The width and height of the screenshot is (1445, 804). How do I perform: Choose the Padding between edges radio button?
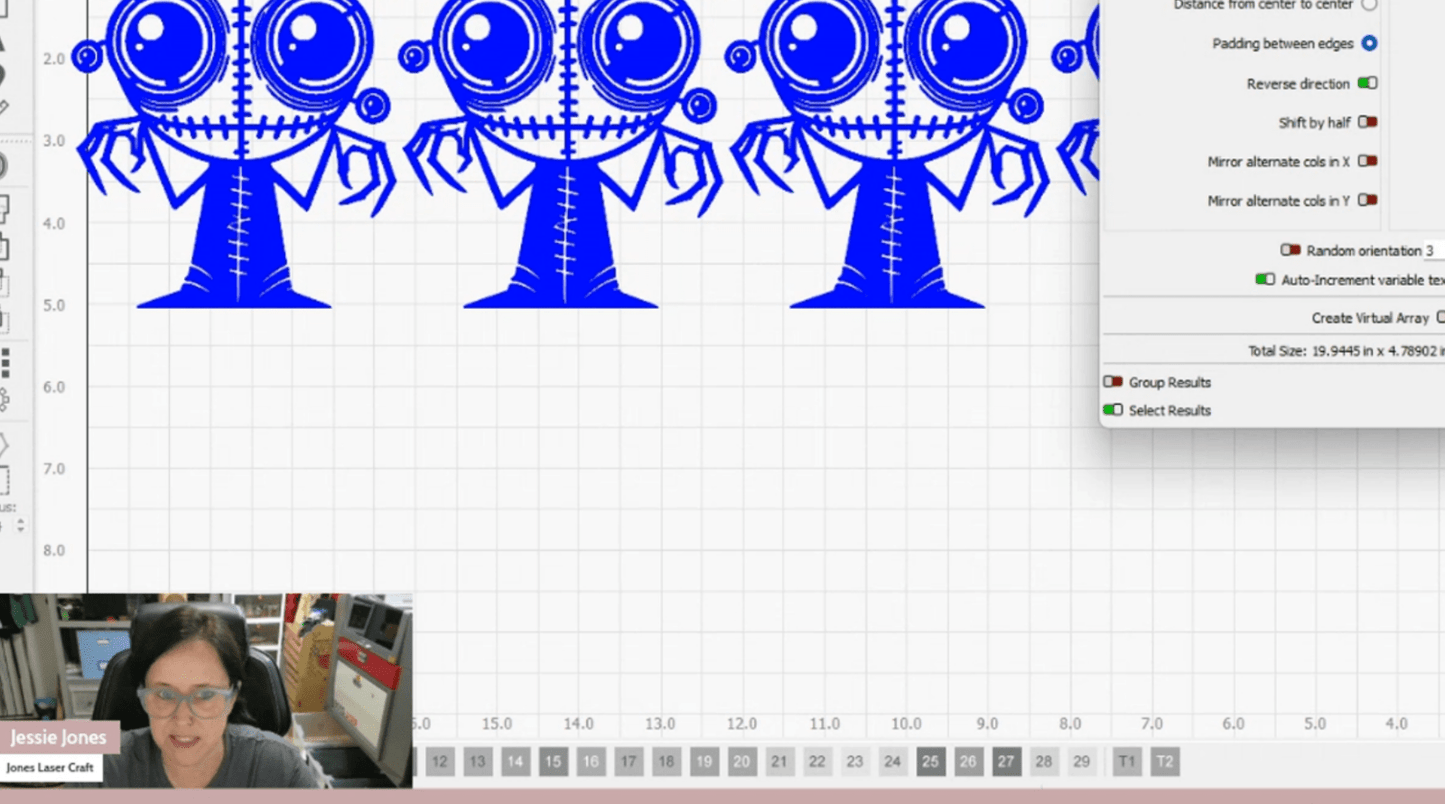pos(1369,44)
